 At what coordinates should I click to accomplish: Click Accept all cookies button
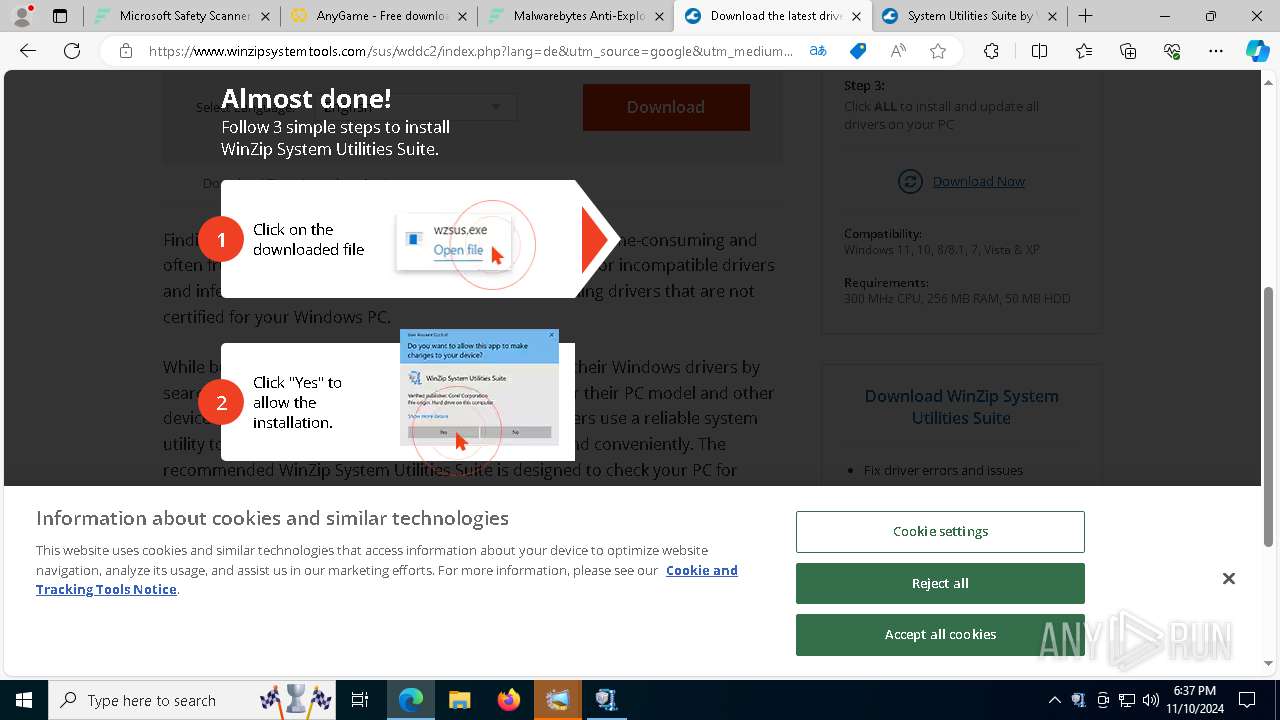click(940, 634)
